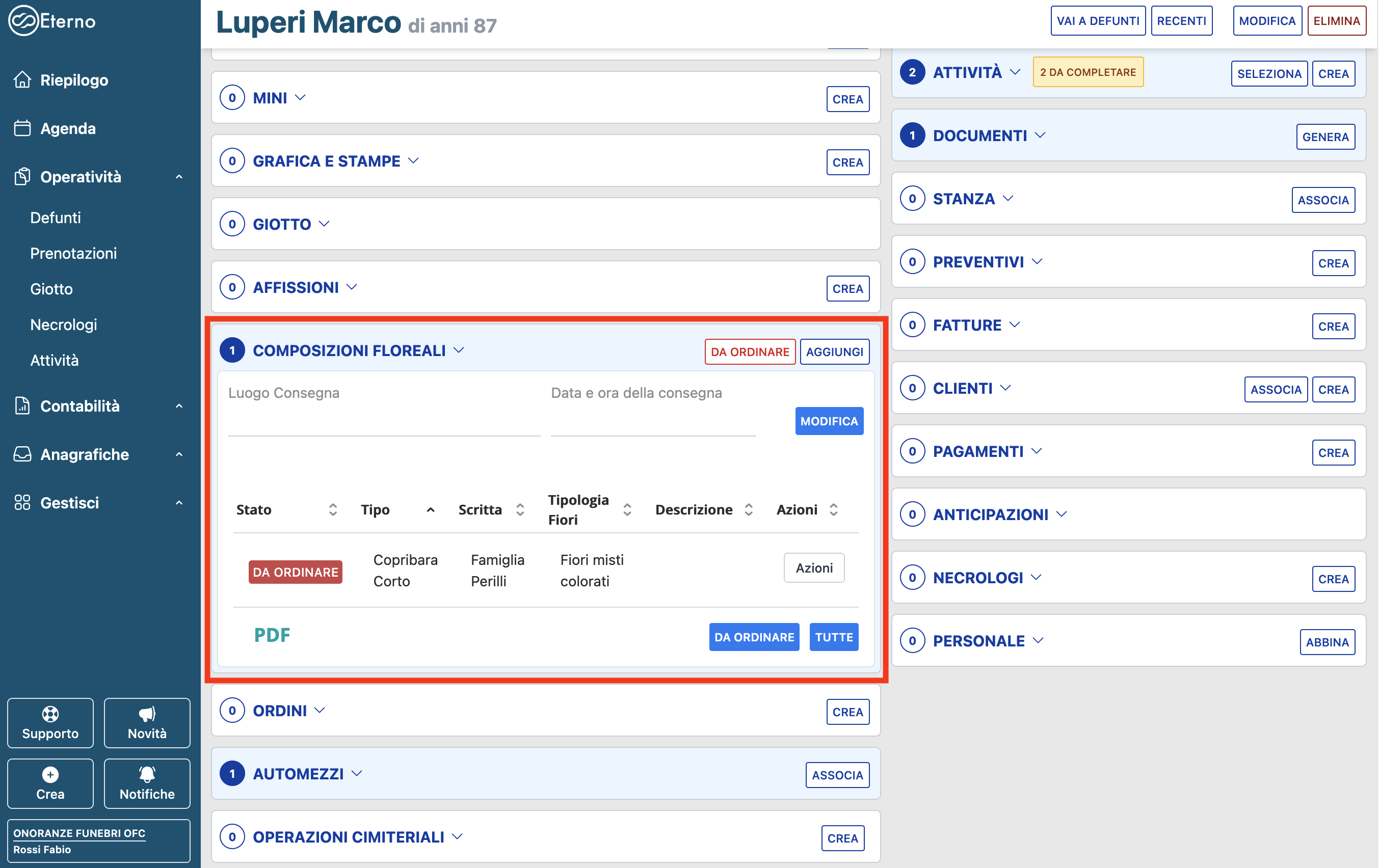
Task: Click the red DA ORDINARE status badge
Action: point(295,572)
